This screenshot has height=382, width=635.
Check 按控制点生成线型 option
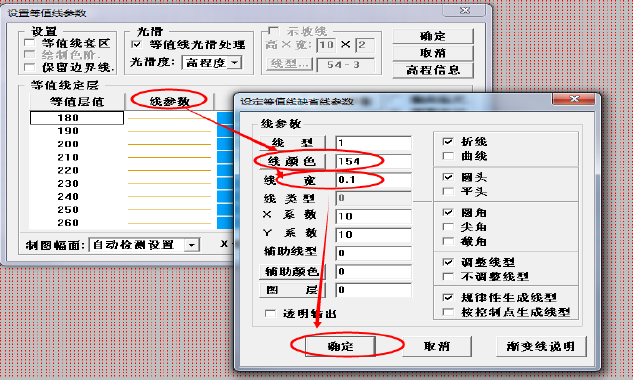448,312
